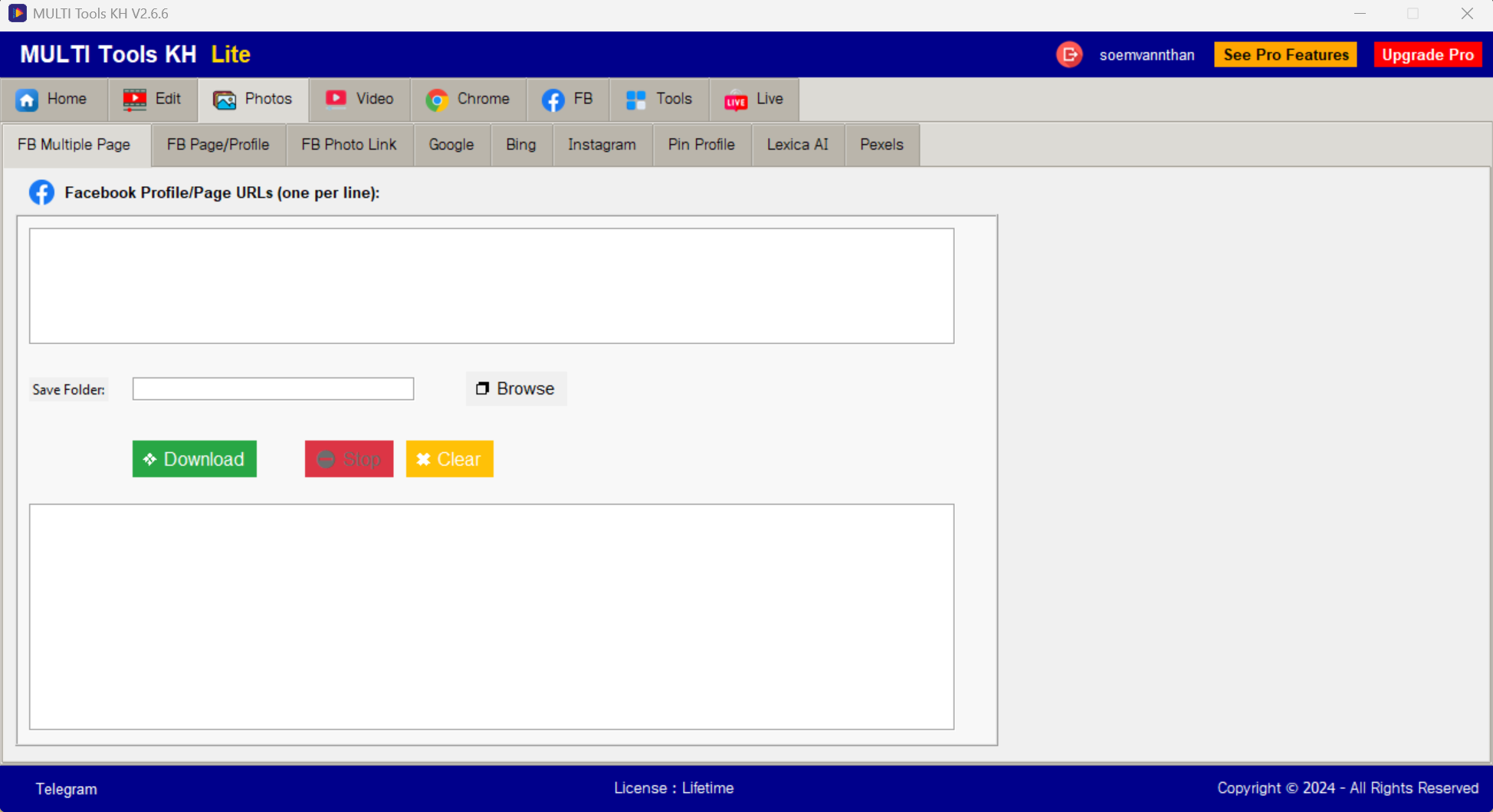This screenshot has width=1493, height=812.
Task: Click the red logout icon beside username
Action: 1069,54
